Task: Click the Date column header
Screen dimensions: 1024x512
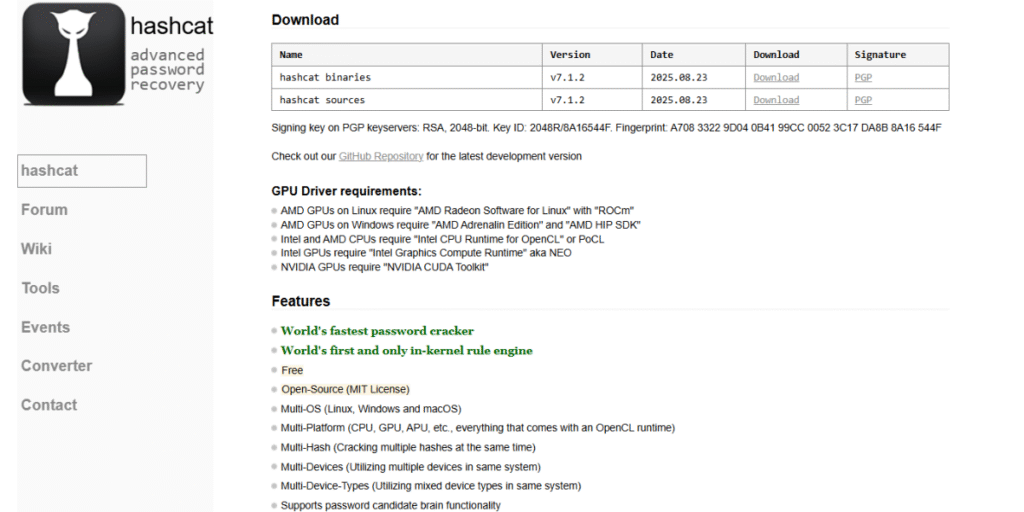Action: pyautogui.click(x=694, y=55)
